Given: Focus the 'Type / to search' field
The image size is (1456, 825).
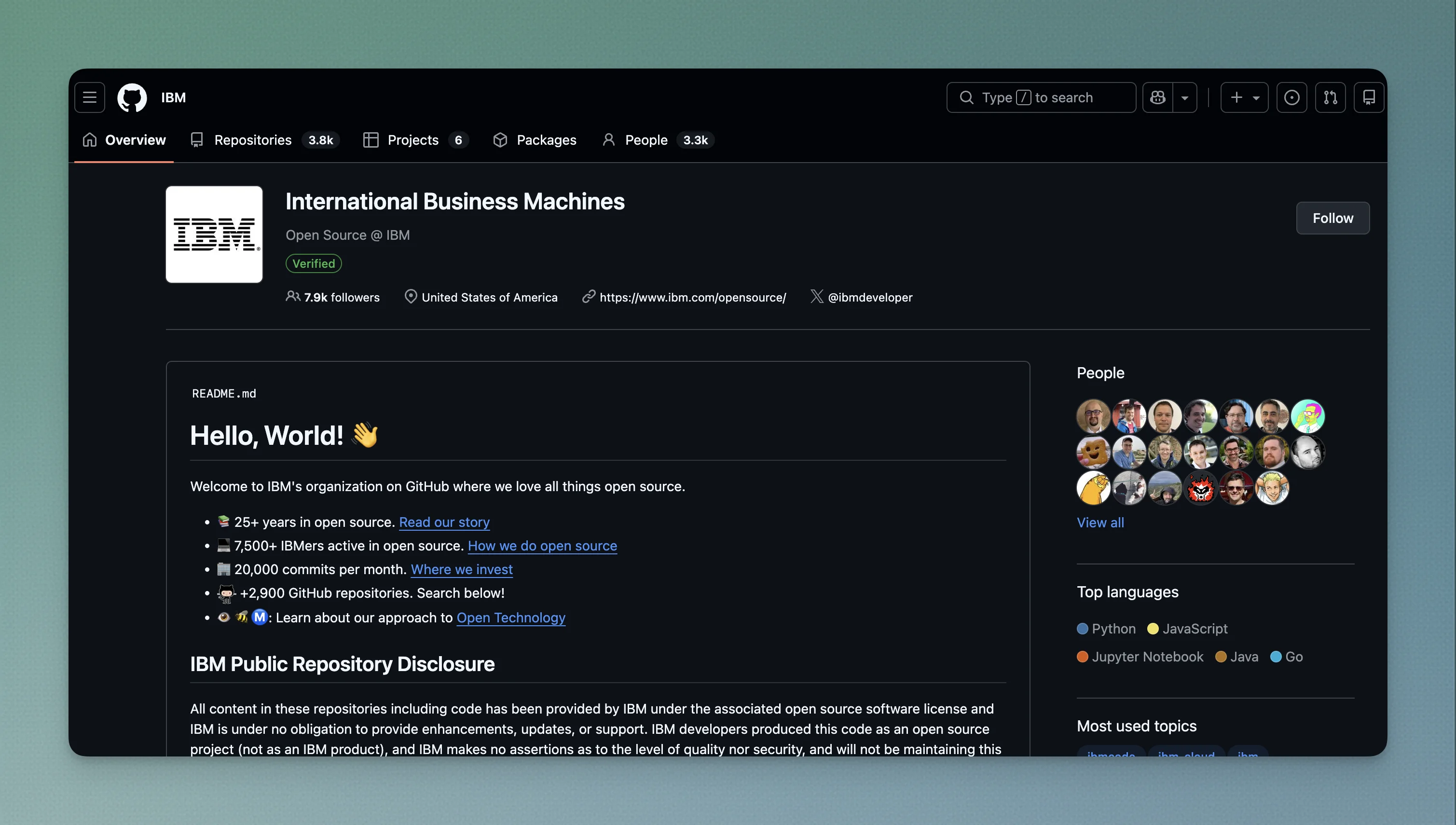Looking at the screenshot, I should tap(1041, 97).
